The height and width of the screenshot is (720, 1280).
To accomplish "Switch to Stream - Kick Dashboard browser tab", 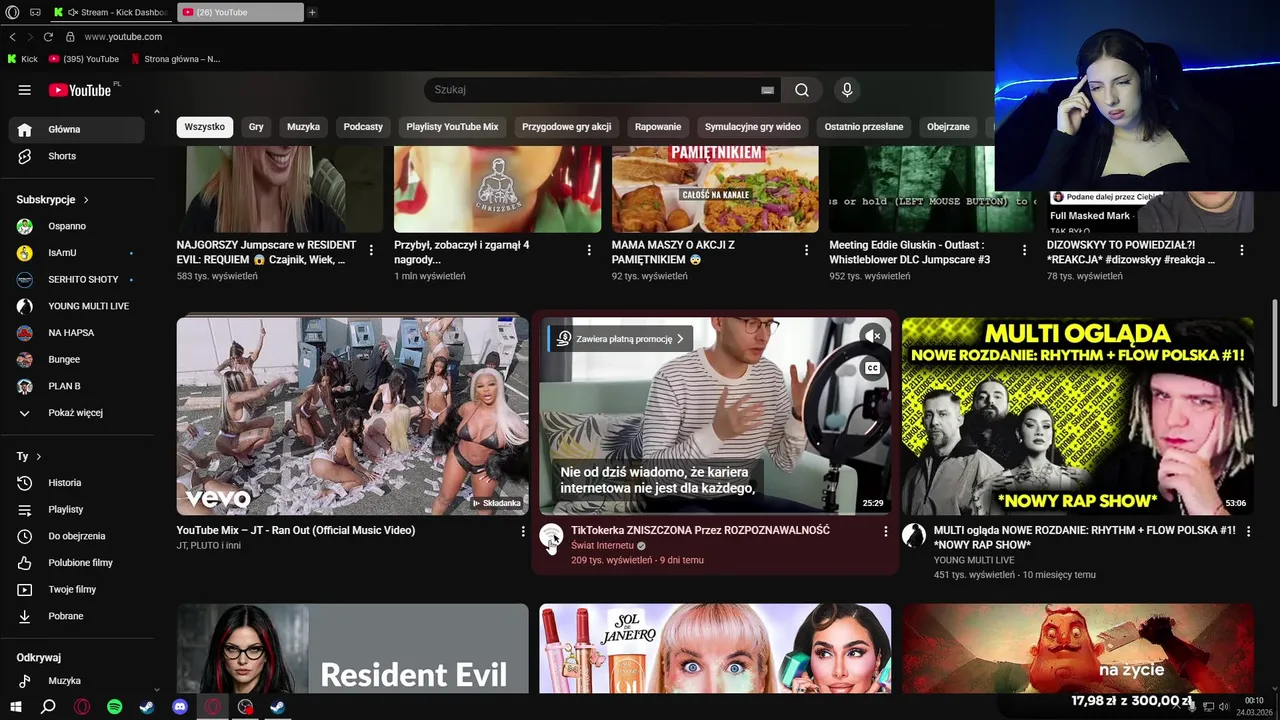I will point(112,12).
